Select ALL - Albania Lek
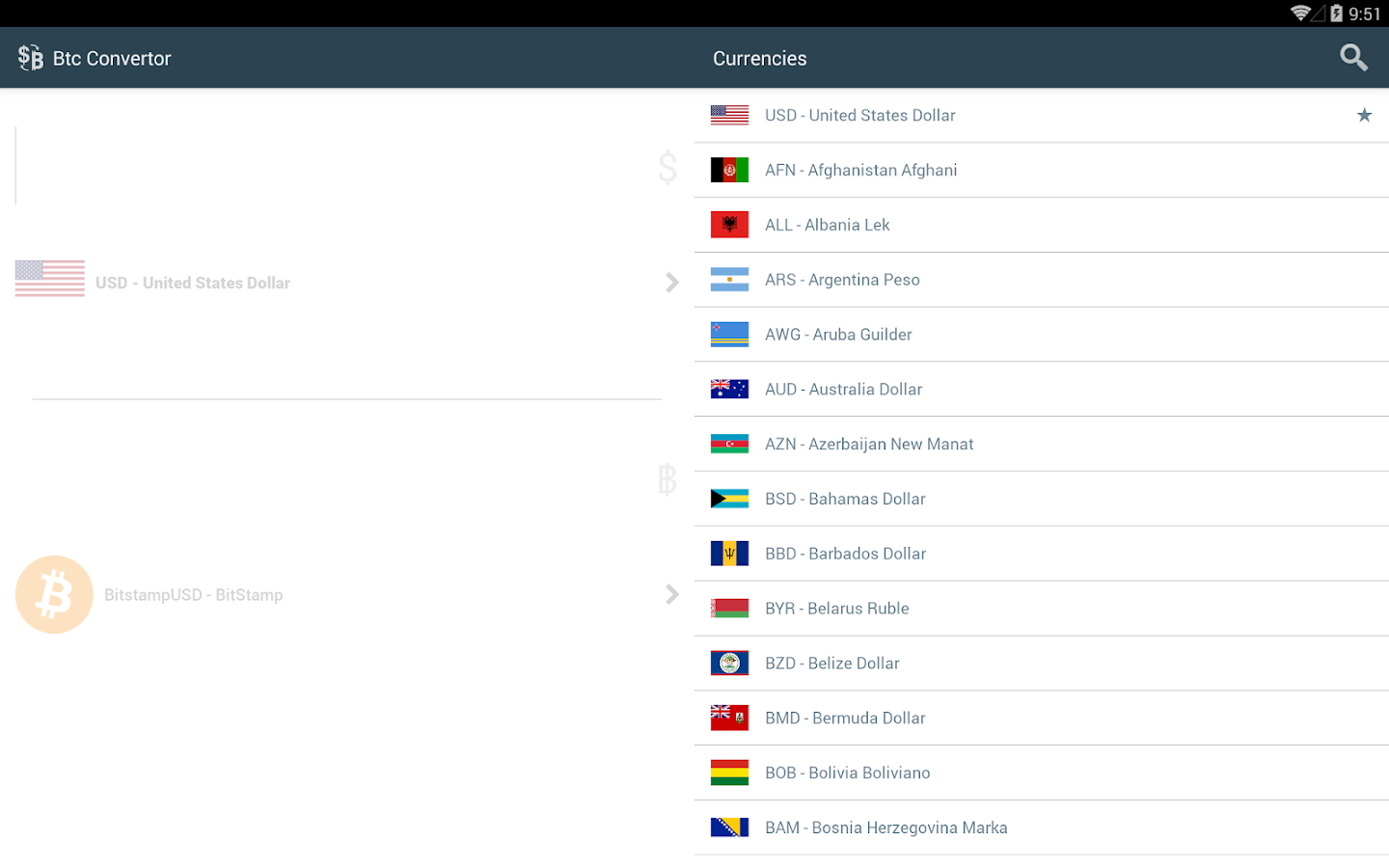Screen dimensions: 1389x868 [x=827, y=226]
